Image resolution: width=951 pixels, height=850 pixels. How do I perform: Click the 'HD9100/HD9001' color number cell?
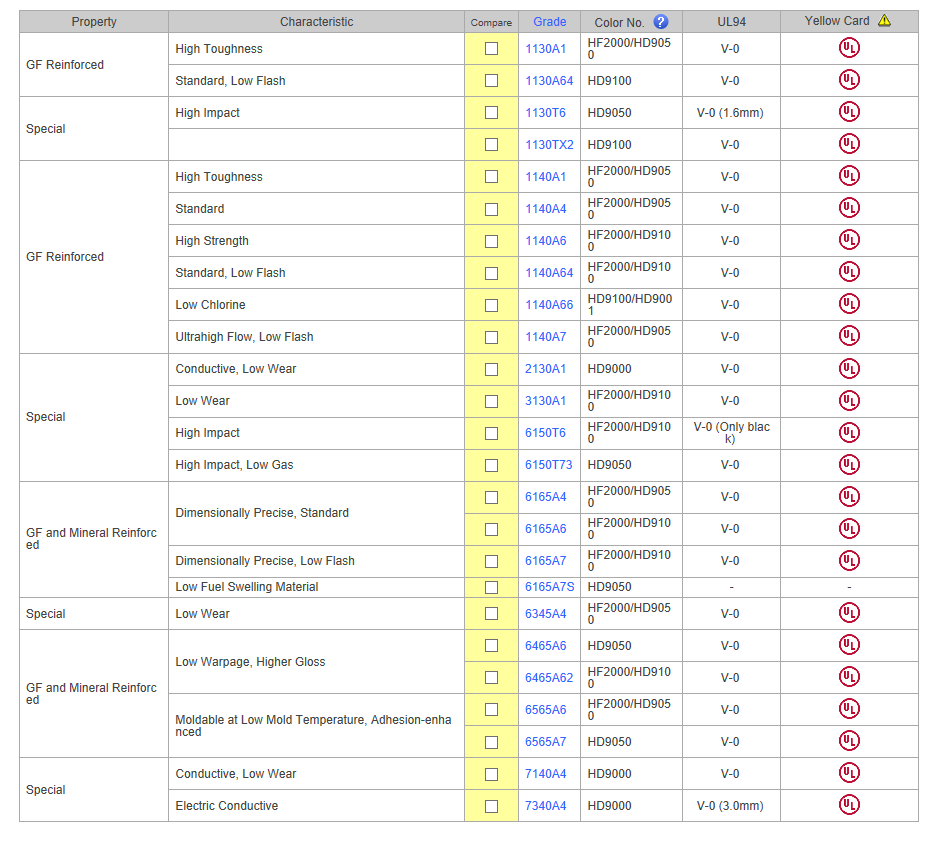(x=631, y=305)
